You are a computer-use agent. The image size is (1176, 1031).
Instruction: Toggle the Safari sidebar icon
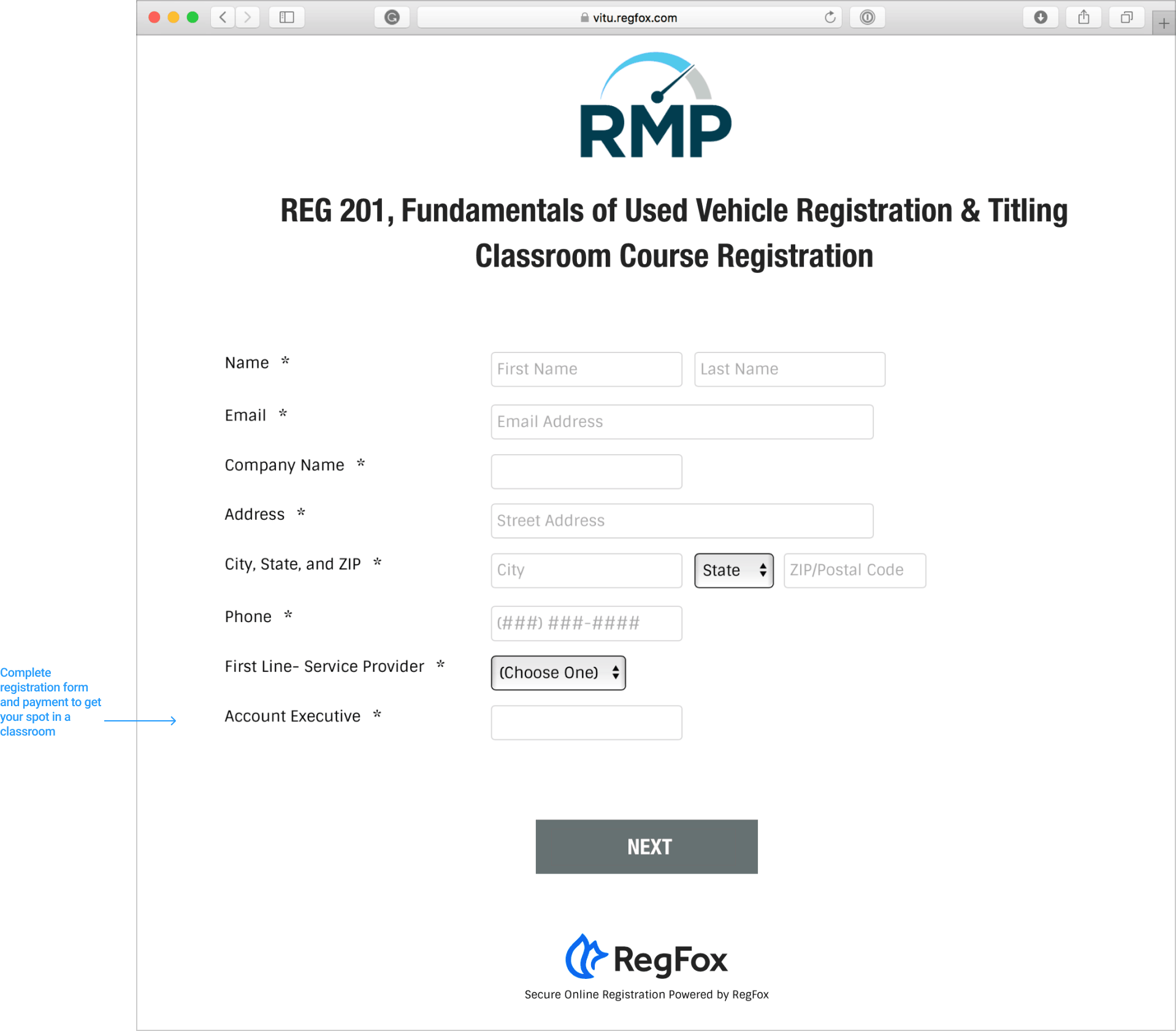point(286,17)
